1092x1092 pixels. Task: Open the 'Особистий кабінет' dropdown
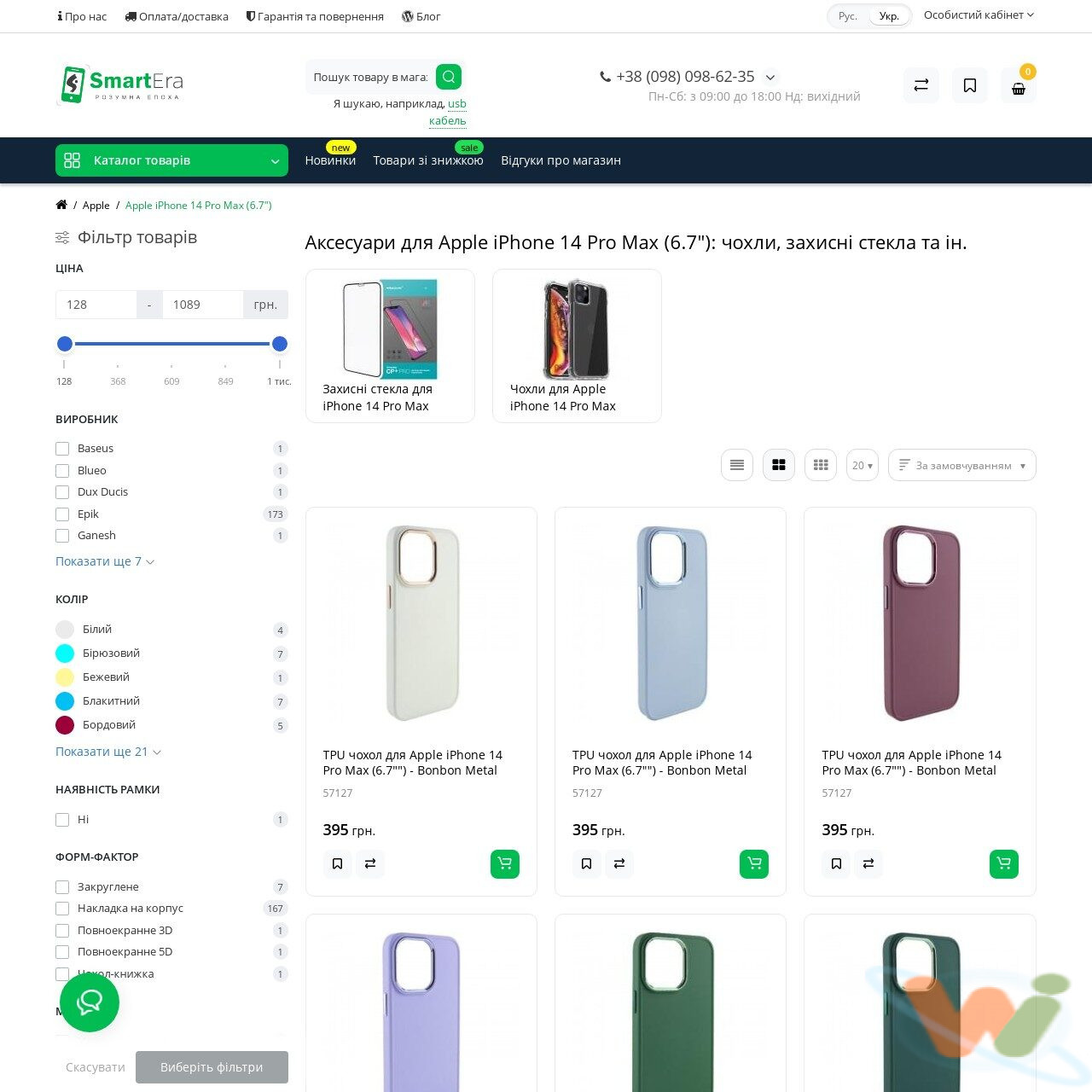[979, 15]
